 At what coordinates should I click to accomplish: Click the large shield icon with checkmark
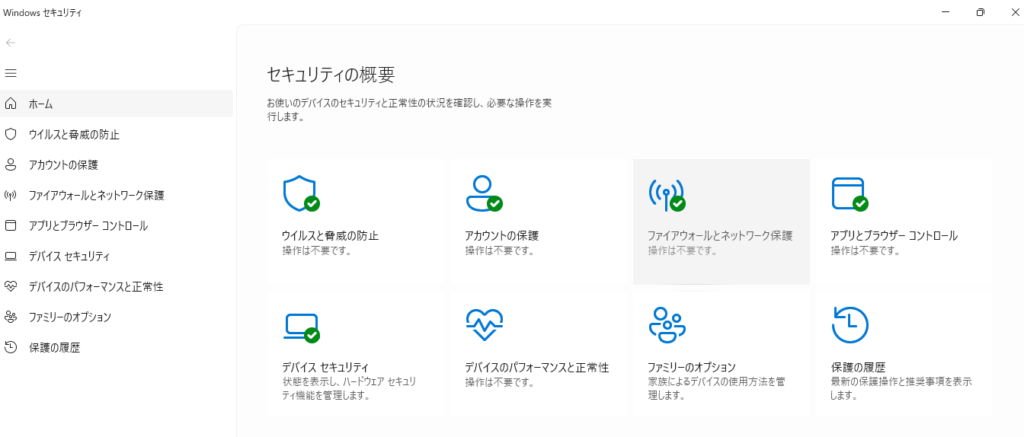[x=301, y=194]
